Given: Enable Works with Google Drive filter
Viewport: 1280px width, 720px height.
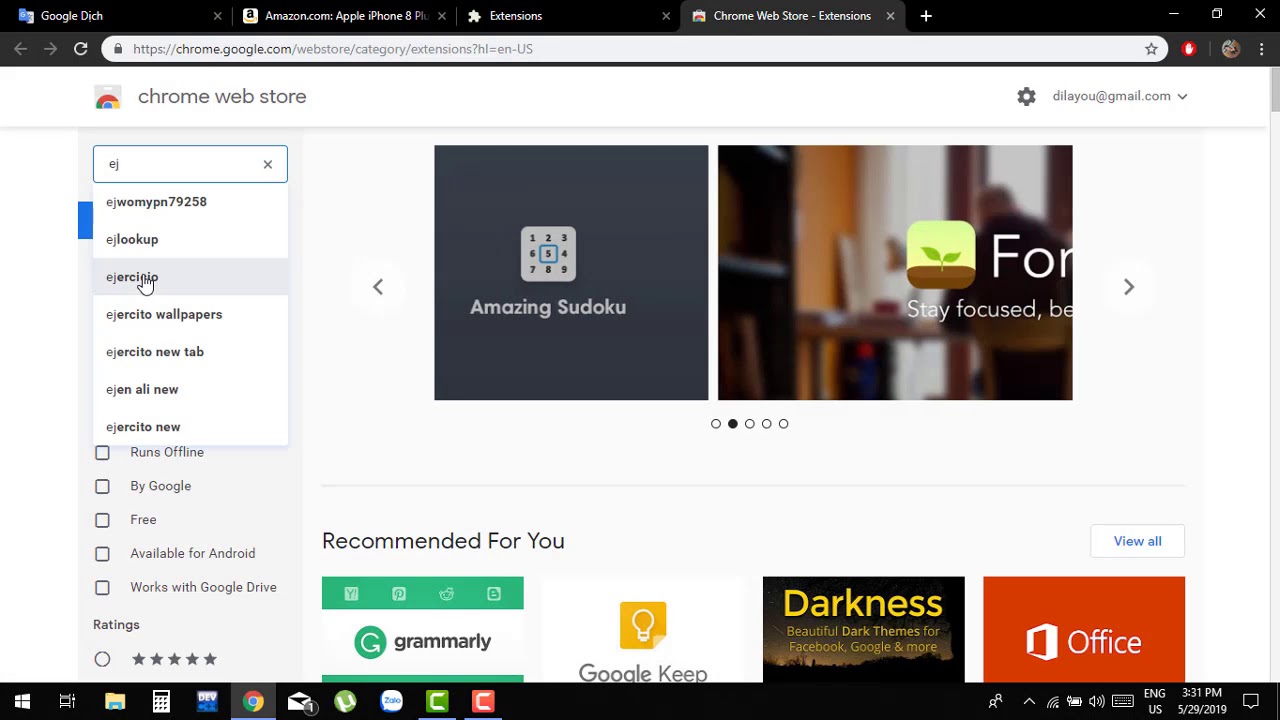Looking at the screenshot, I should point(102,588).
